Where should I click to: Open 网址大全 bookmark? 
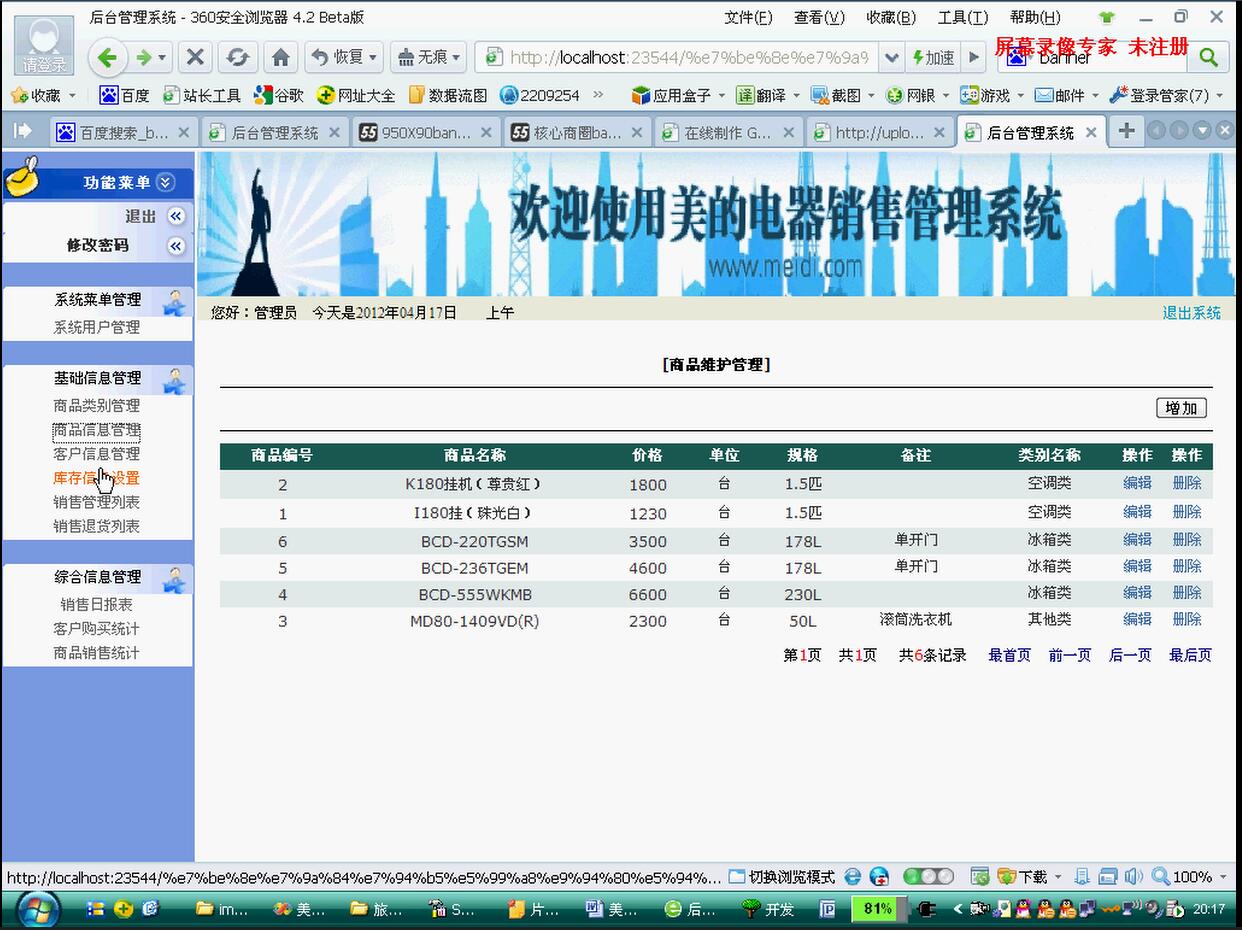click(356, 95)
